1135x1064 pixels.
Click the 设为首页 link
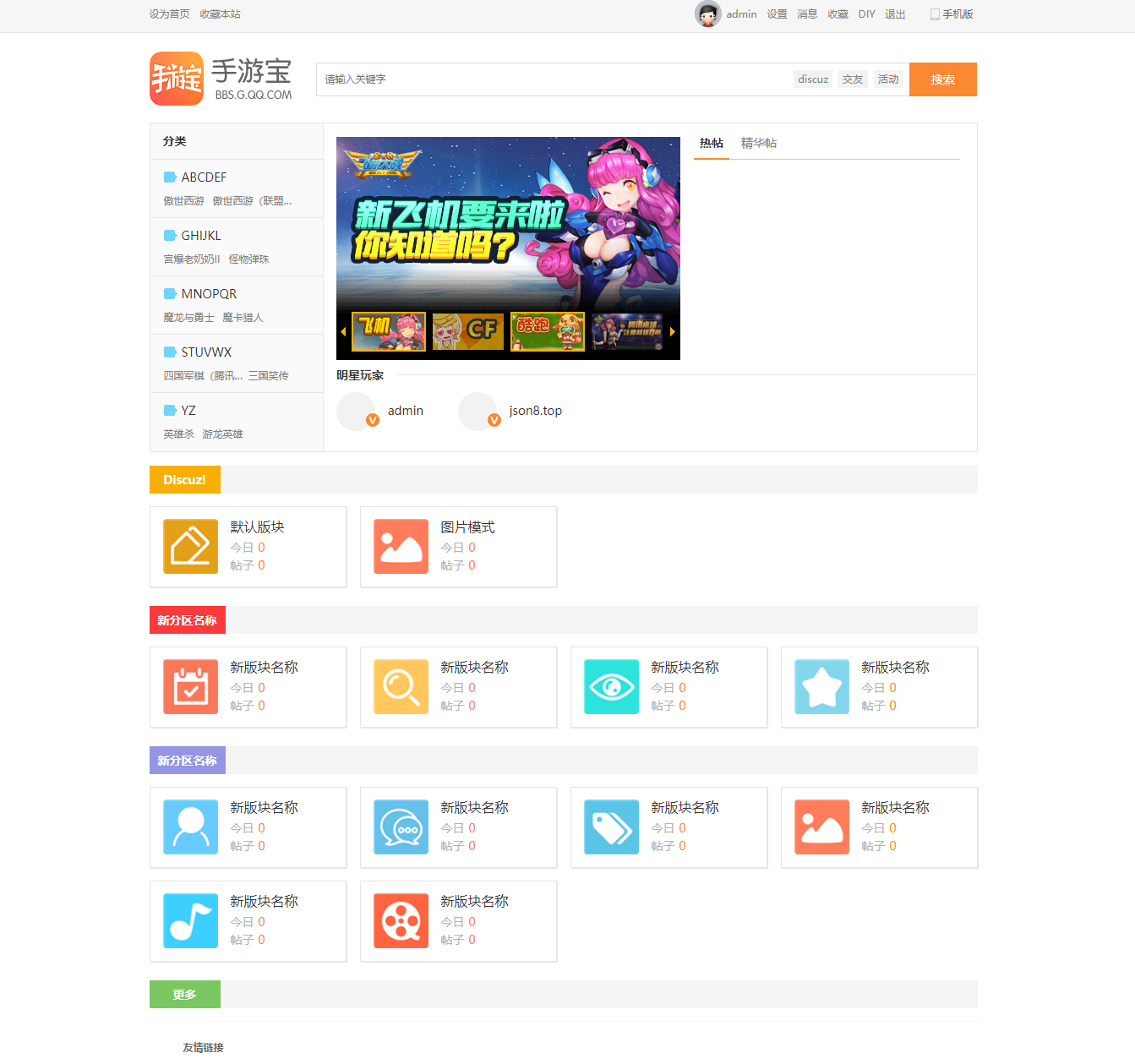169,14
